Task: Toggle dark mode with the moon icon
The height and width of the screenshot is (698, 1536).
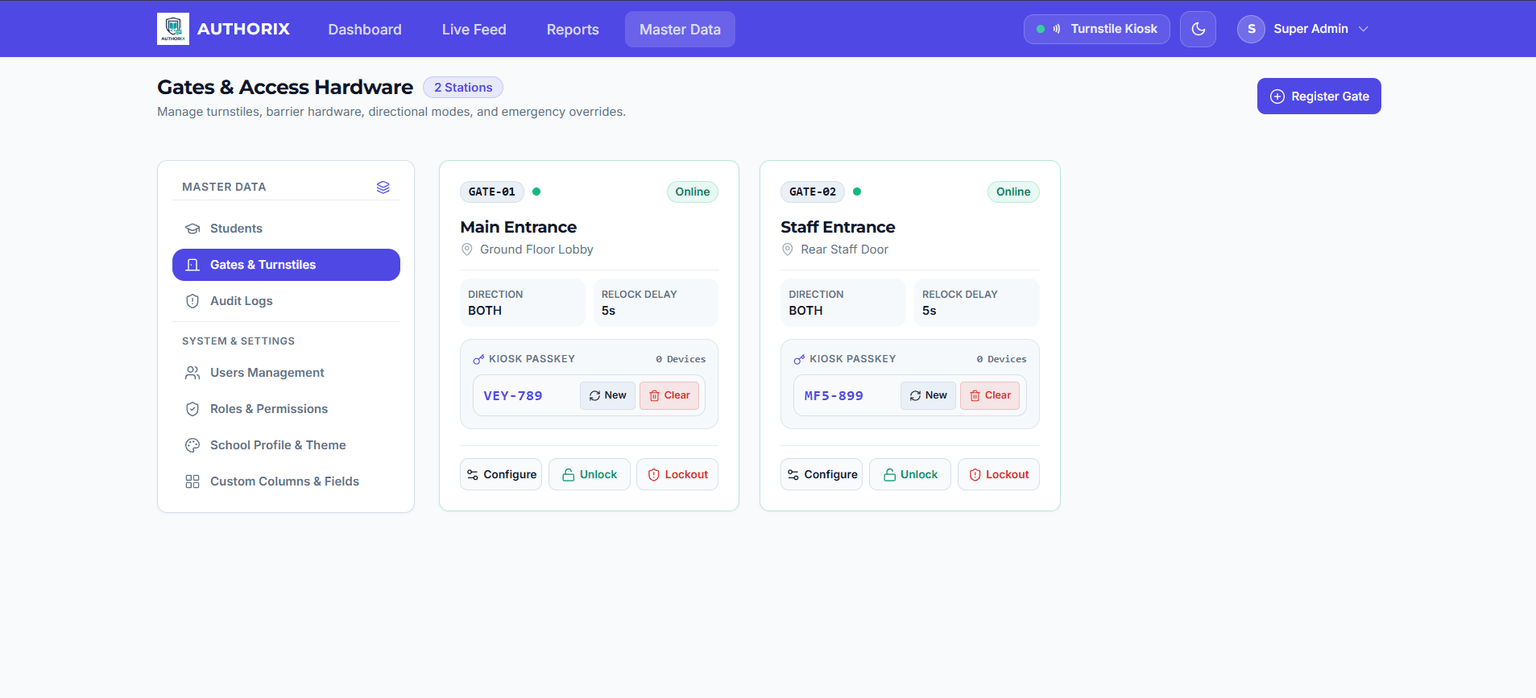Action: pos(1198,29)
